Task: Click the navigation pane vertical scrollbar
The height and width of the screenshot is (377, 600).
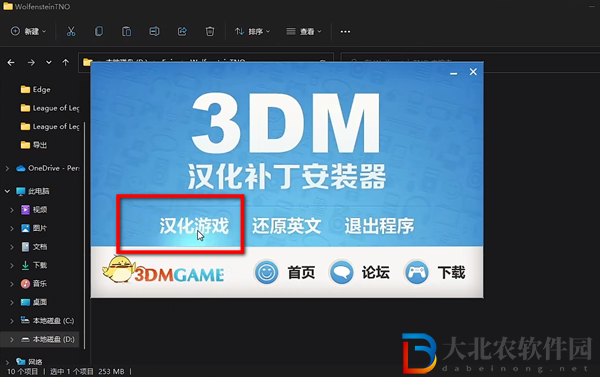Action: [84, 235]
